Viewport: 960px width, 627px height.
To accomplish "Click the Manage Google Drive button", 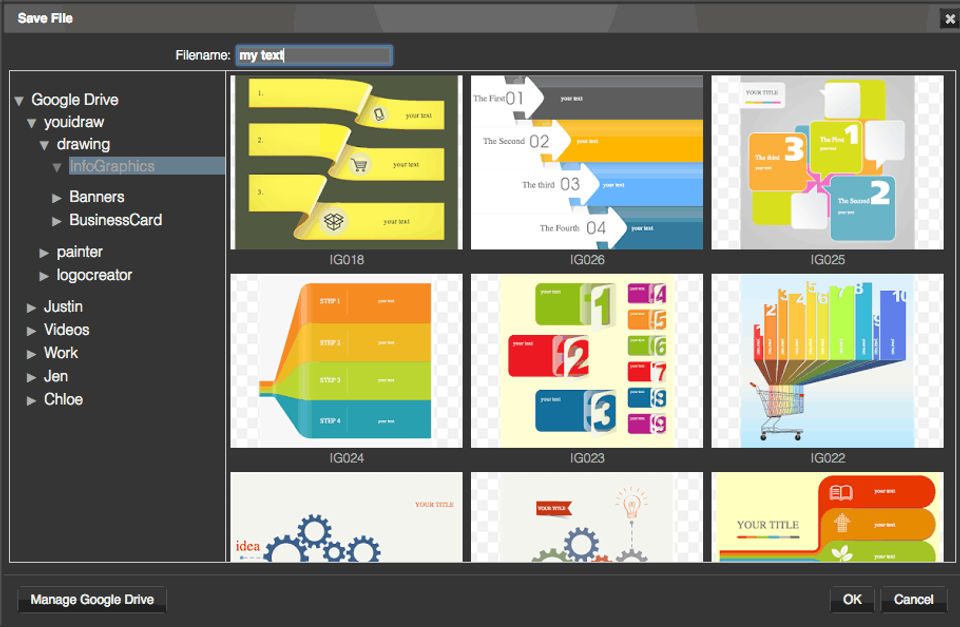I will coord(92,599).
